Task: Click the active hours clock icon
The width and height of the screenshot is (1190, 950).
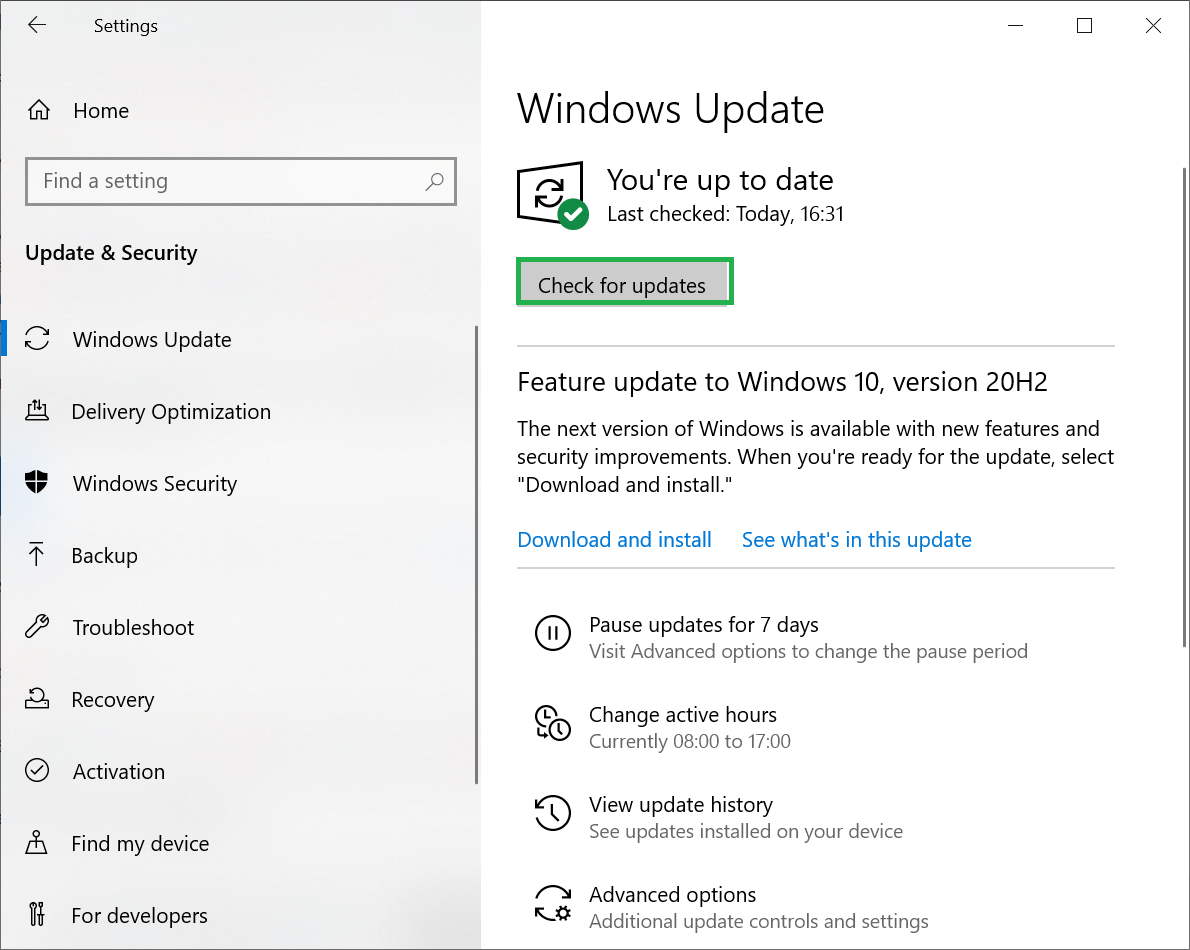Action: (x=552, y=723)
